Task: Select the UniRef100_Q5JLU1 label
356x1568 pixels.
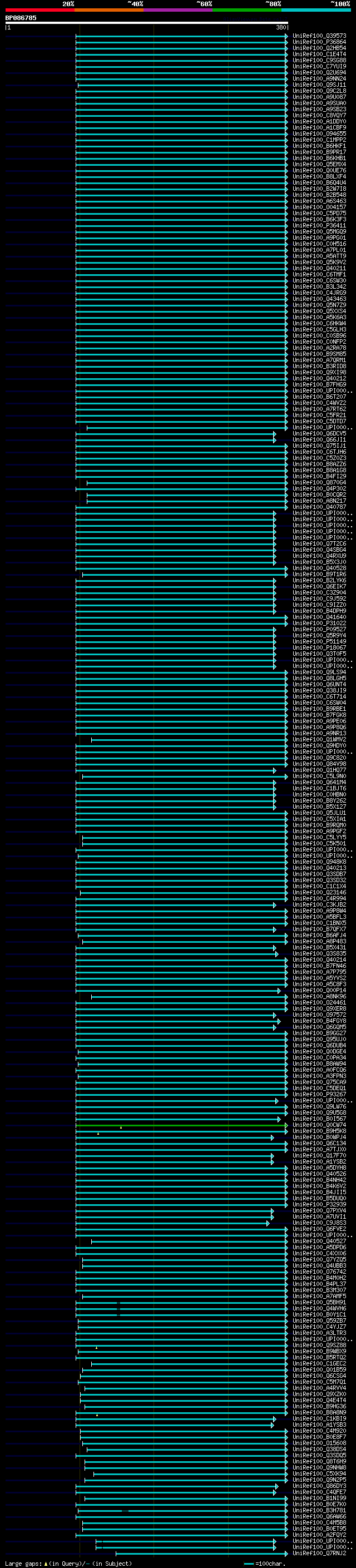Action: [319, 813]
